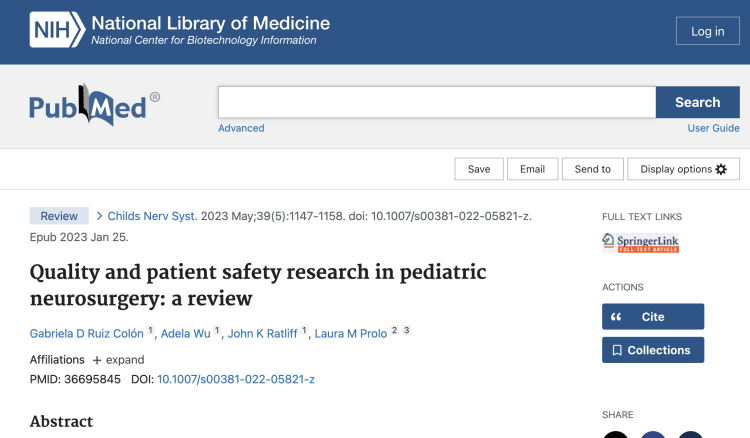Screen dimensions: 750x438
Task: Open the Send to dropdown
Action: pos(592,169)
